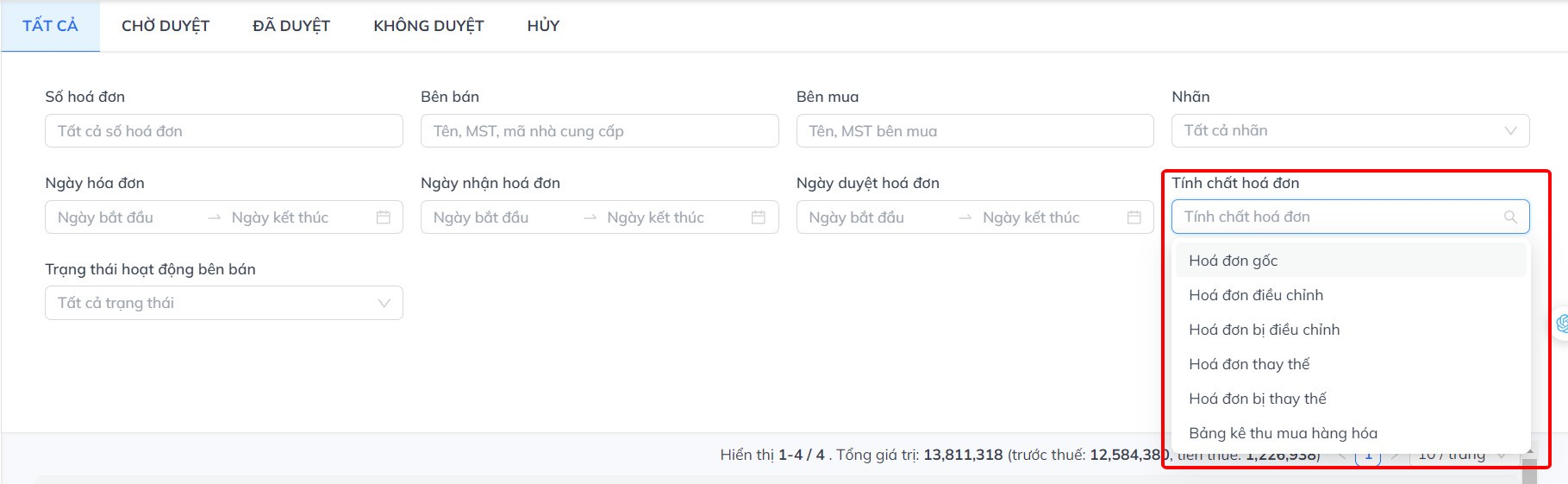Go to the HỦY tab
This screenshot has height=484, width=1568.
[x=543, y=26]
